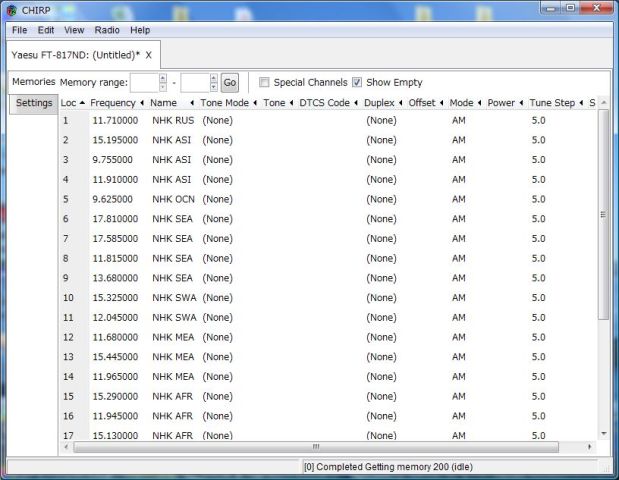This screenshot has width=619, height=480.
Task: Click the arrow beside Tune Step header
Action: tap(581, 103)
